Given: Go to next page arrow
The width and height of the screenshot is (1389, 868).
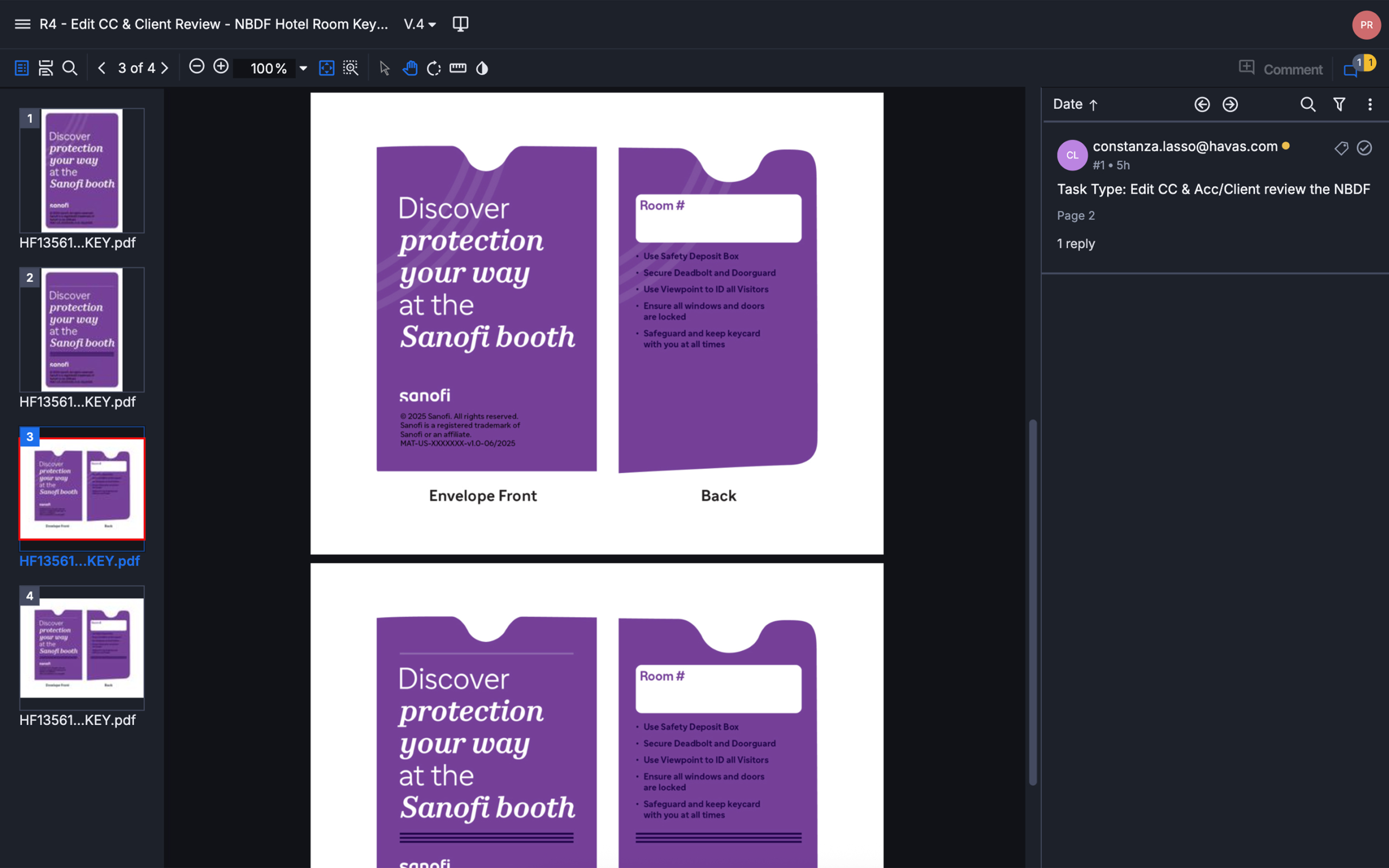Looking at the screenshot, I should click(x=165, y=68).
